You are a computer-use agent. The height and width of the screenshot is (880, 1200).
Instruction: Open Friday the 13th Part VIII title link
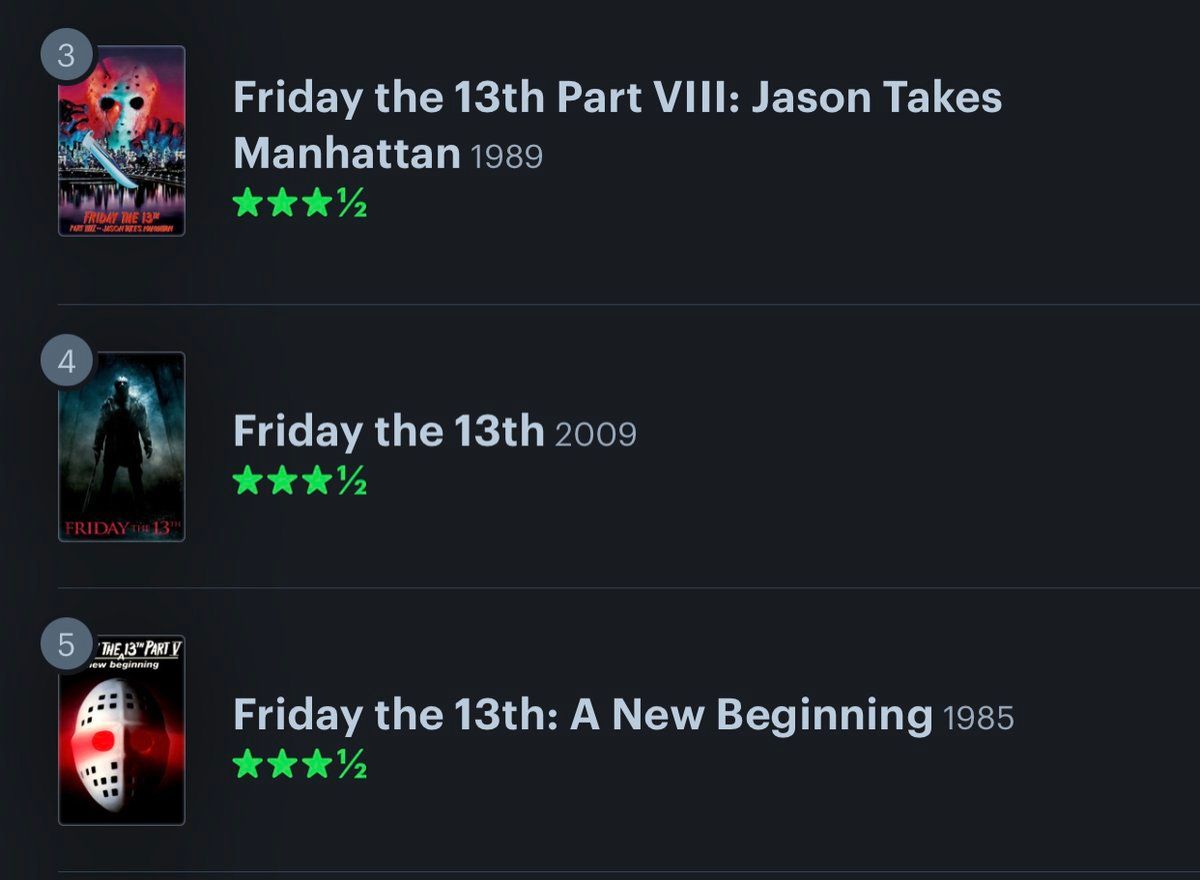tap(616, 98)
